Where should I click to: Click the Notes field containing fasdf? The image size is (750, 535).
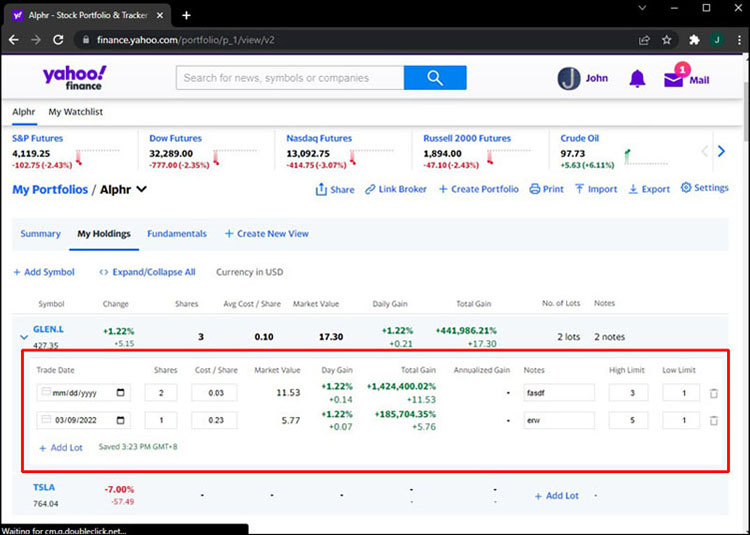click(557, 394)
